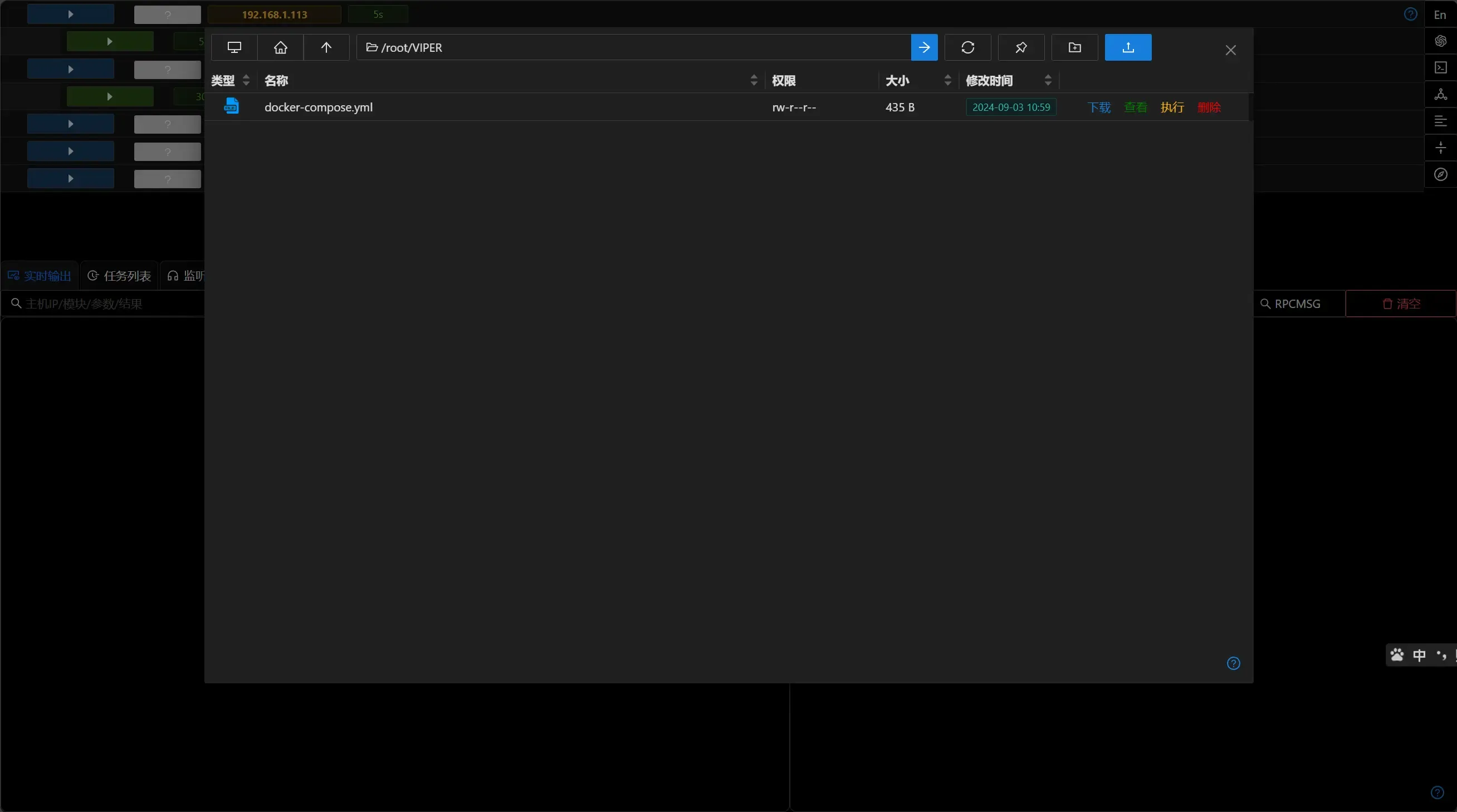Click the blue play button beside 192.168.1.113

point(71,14)
